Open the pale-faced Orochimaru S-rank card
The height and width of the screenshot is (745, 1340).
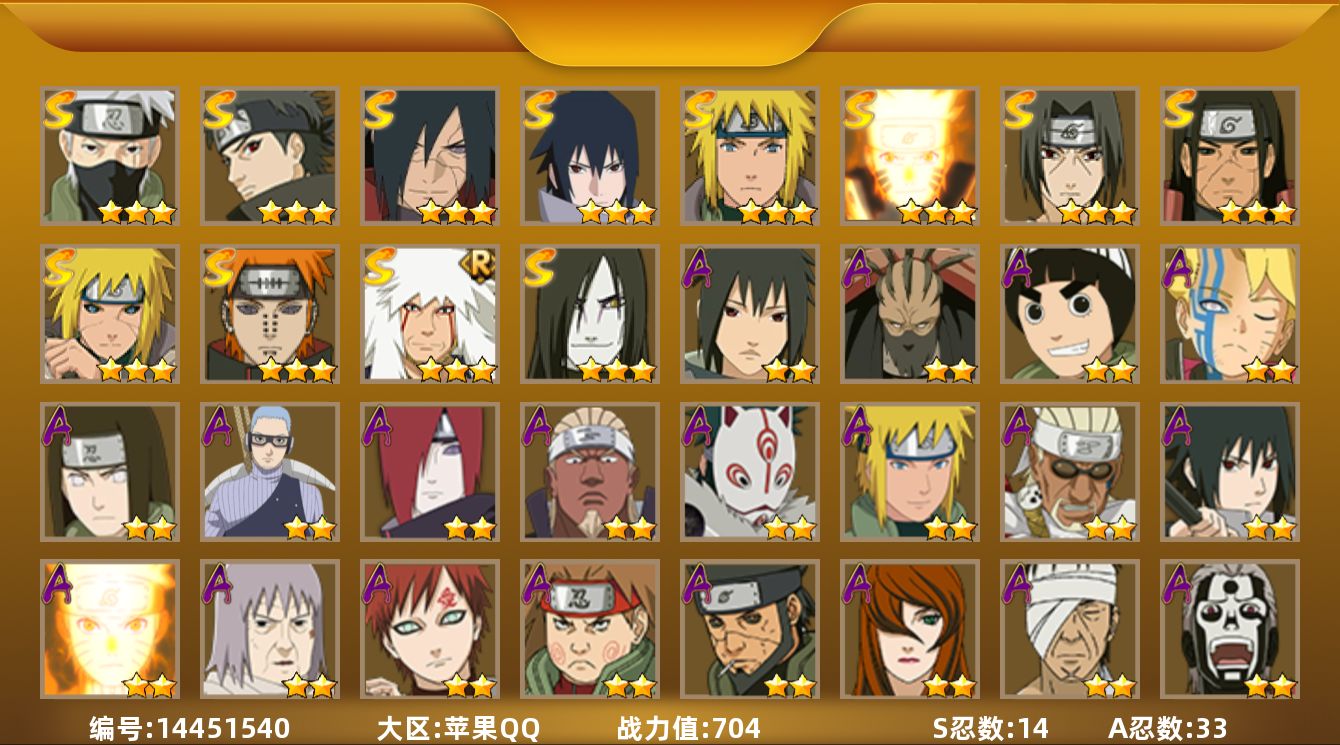tap(590, 314)
